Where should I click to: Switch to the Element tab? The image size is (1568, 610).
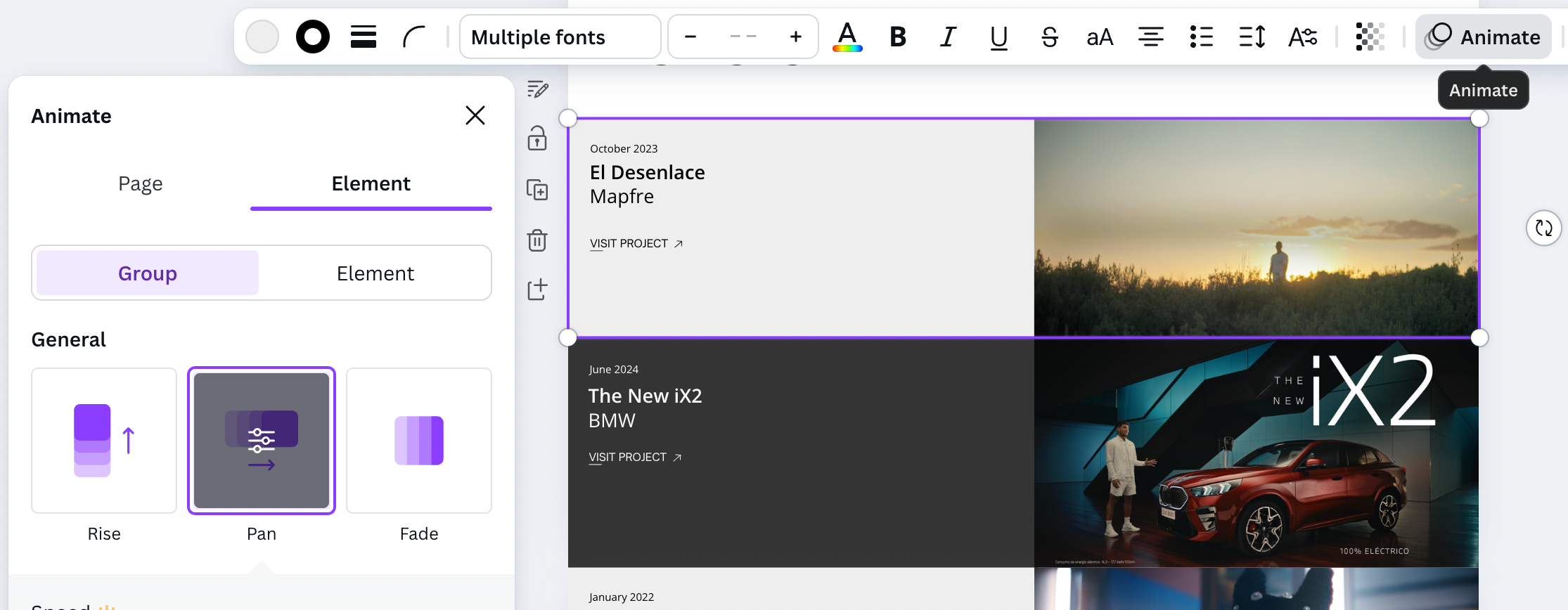[371, 184]
